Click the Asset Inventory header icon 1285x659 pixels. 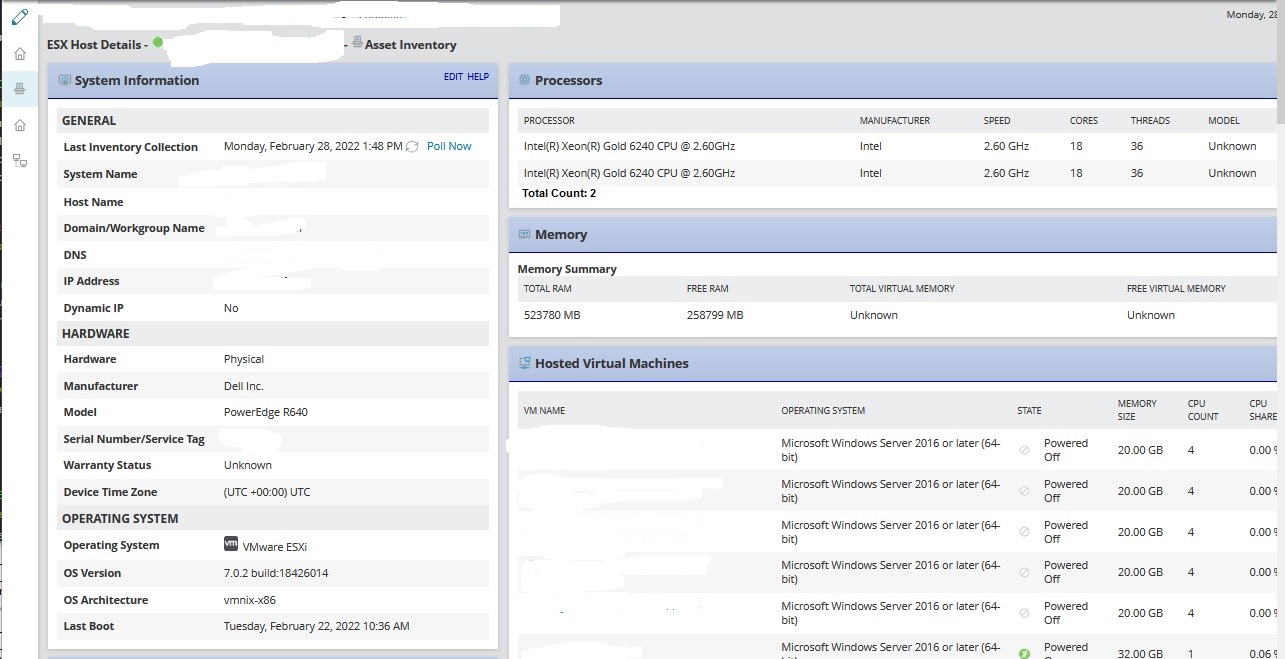click(x=357, y=43)
